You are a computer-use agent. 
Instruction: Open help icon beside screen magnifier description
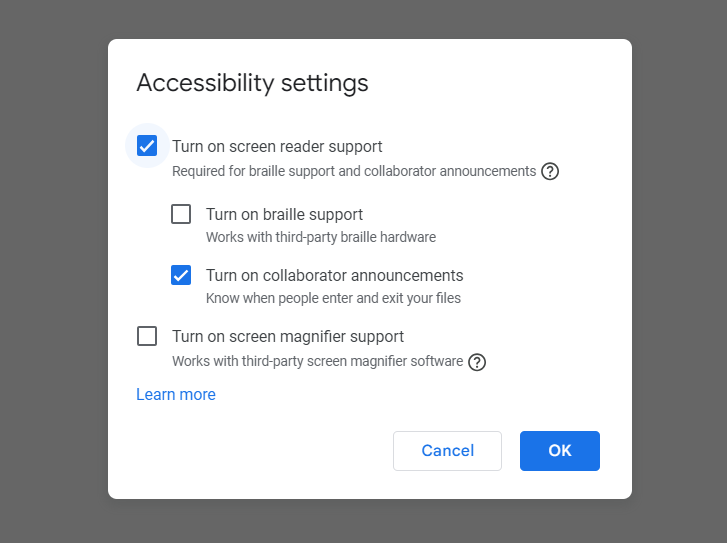477,362
